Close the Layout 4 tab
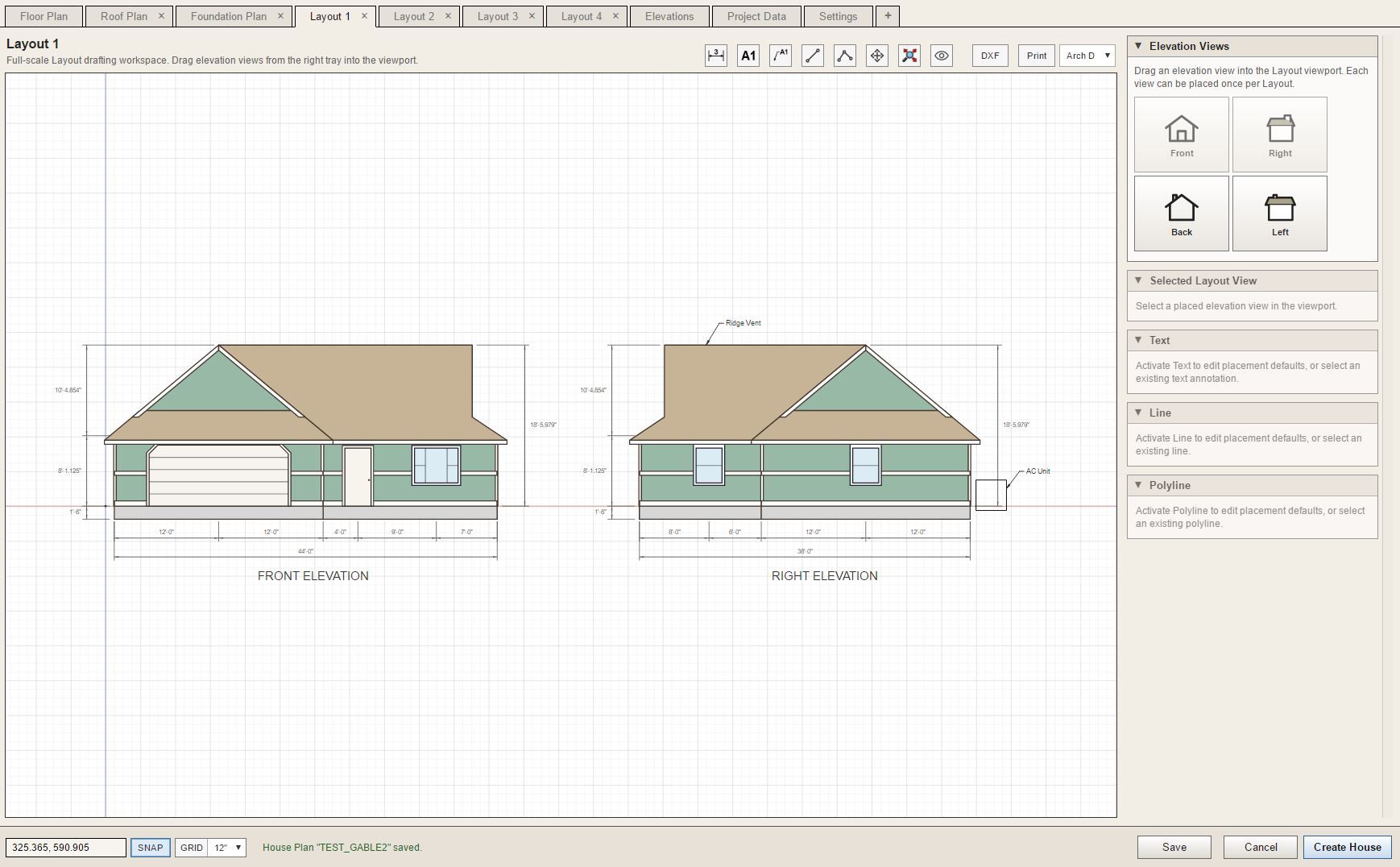Viewport: 1400px width, 867px height. click(x=615, y=16)
